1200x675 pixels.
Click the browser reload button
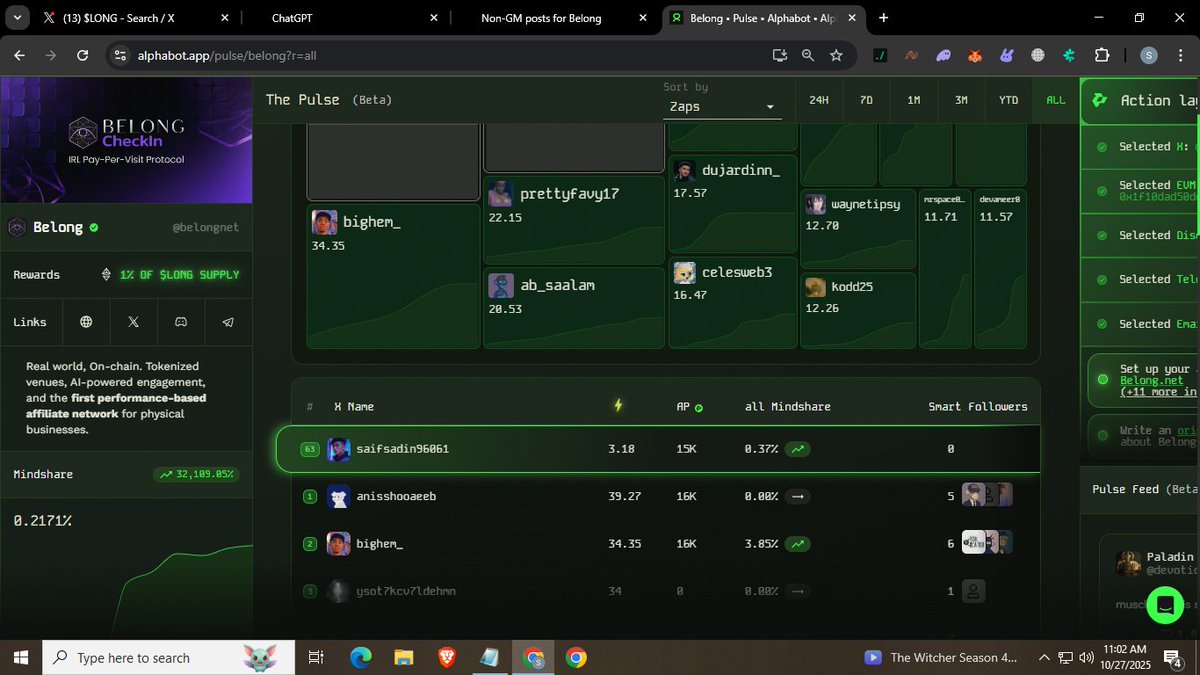[82, 56]
